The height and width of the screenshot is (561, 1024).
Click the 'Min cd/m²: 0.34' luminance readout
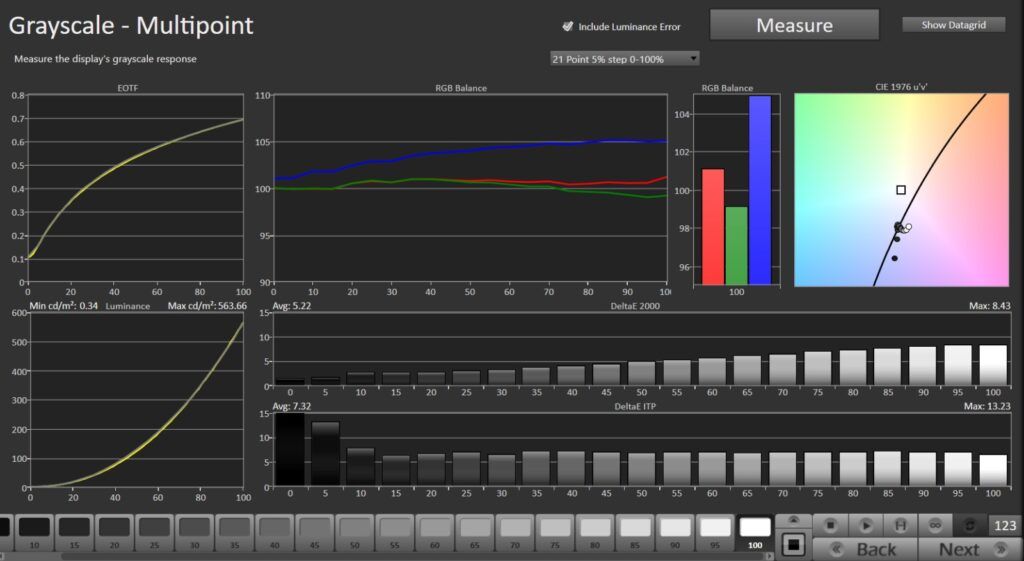point(63,306)
